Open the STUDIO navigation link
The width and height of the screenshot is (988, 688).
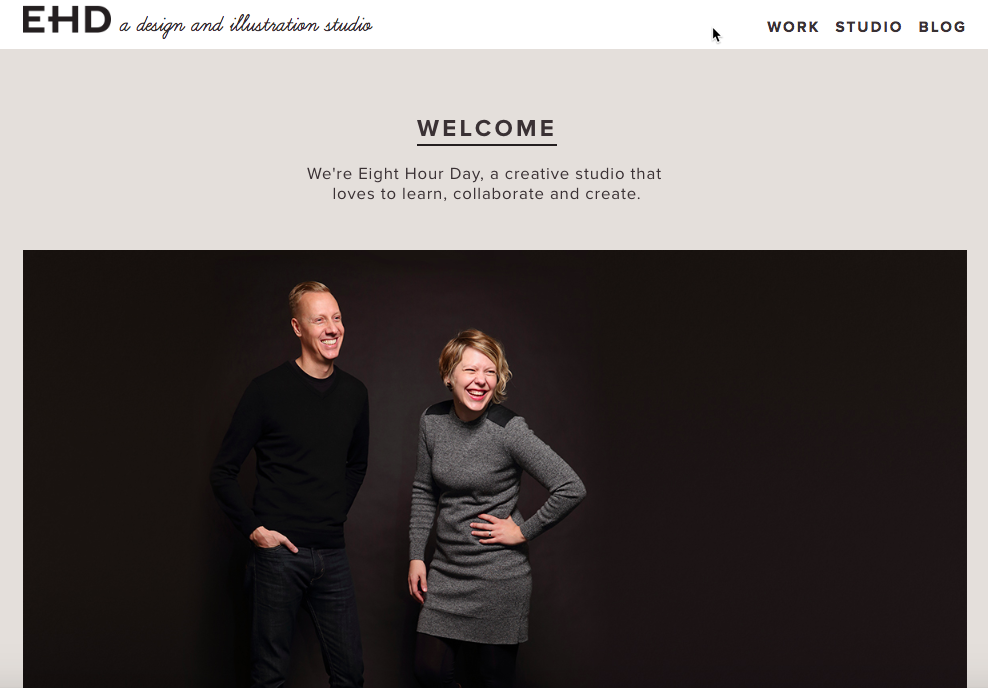click(868, 27)
